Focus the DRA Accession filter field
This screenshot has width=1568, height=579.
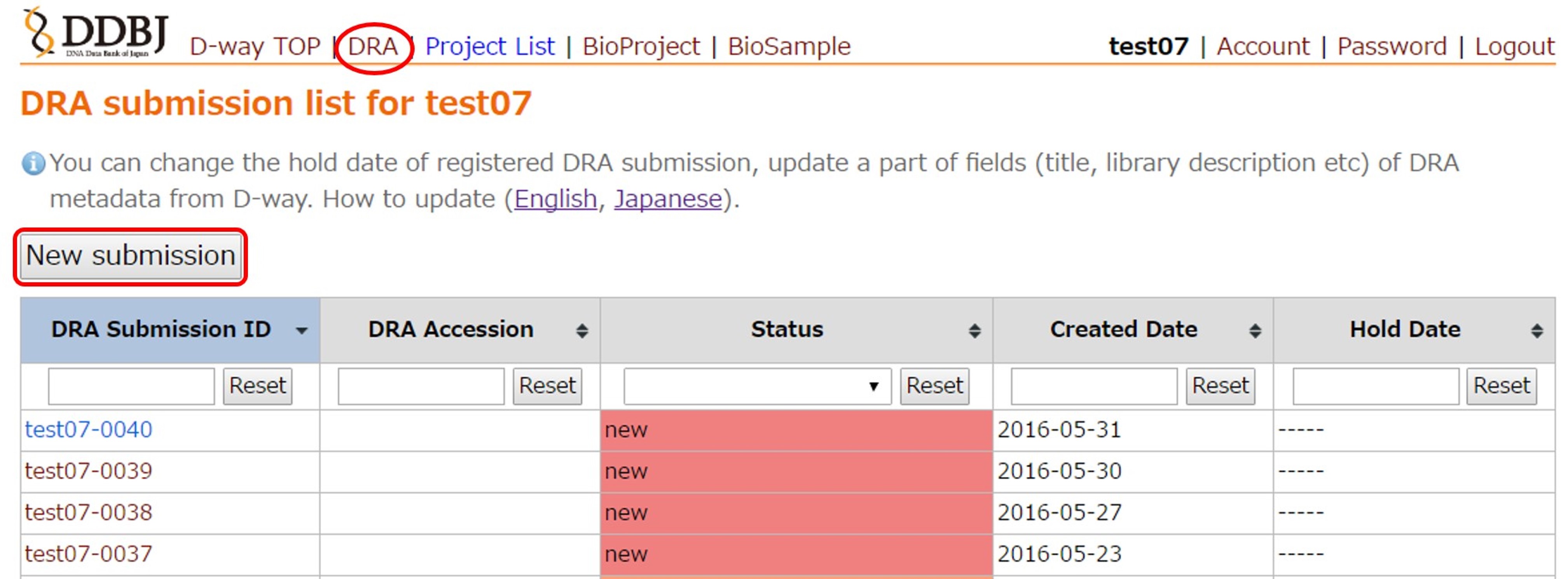pos(421,386)
